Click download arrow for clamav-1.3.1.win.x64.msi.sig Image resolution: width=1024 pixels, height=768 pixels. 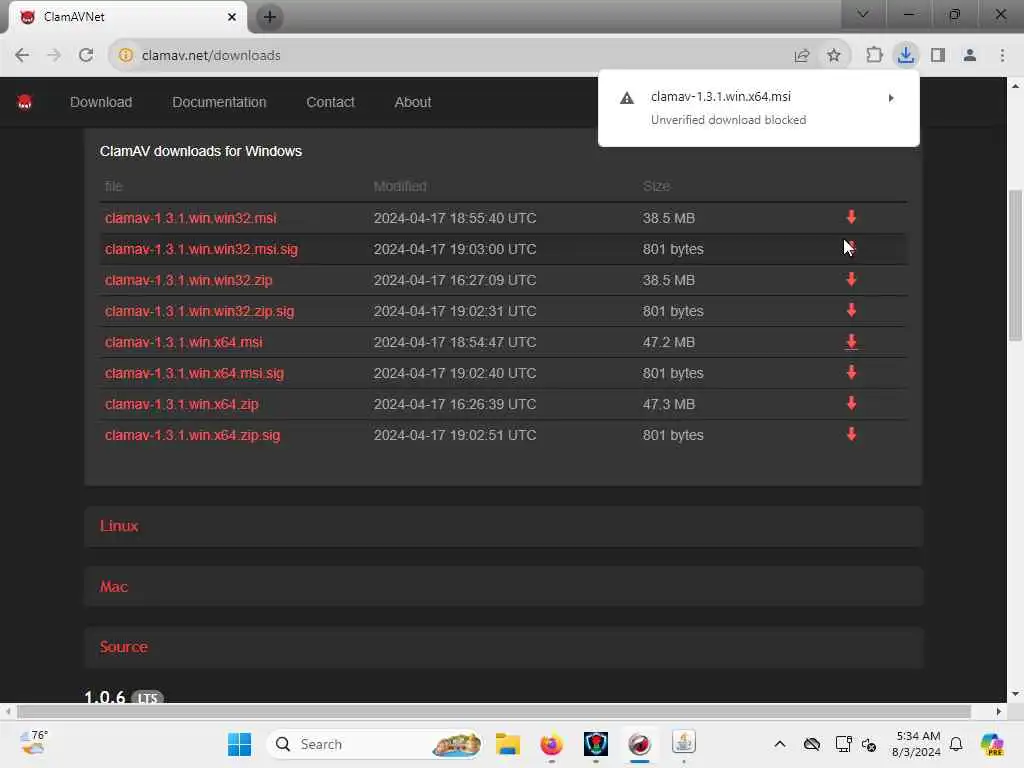[851, 373]
